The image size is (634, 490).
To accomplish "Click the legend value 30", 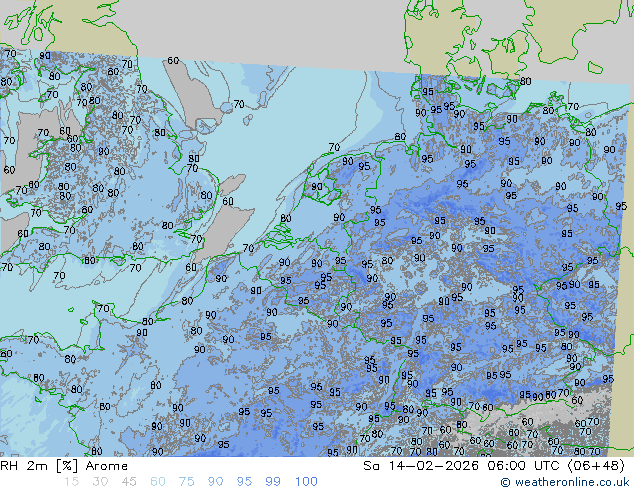I will [100, 482].
